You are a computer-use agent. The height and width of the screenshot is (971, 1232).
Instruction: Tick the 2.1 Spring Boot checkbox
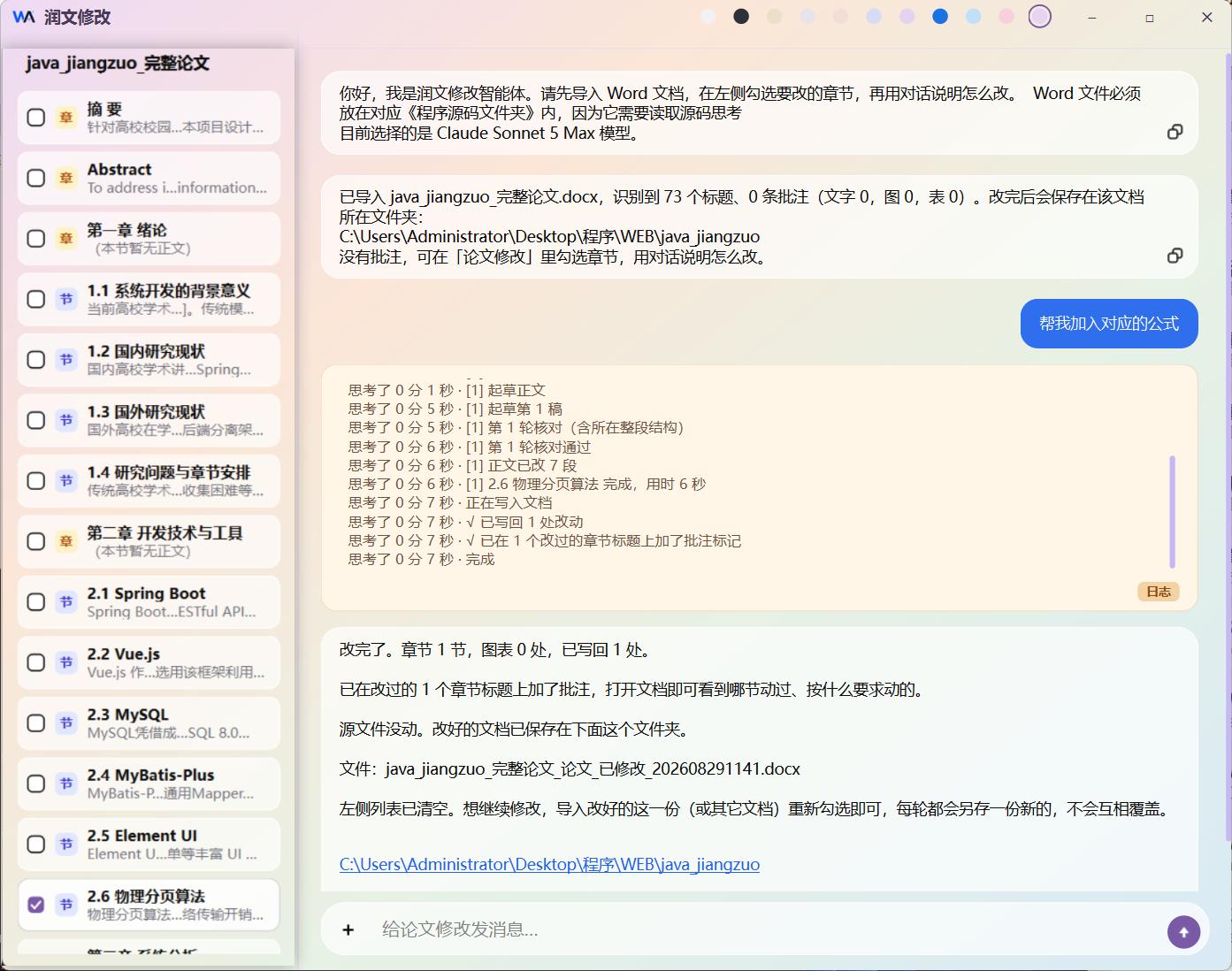(36, 601)
